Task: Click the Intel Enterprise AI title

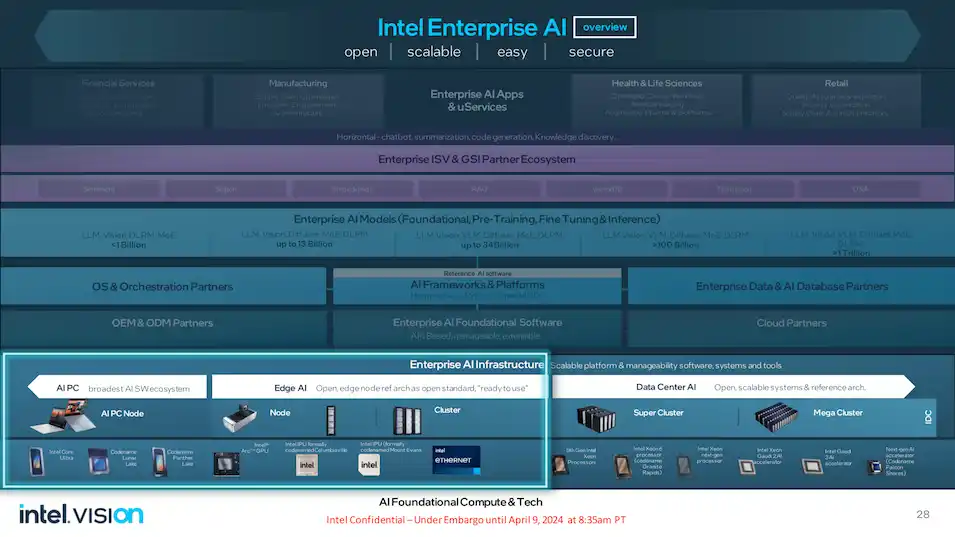Action: (x=472, y=27)
